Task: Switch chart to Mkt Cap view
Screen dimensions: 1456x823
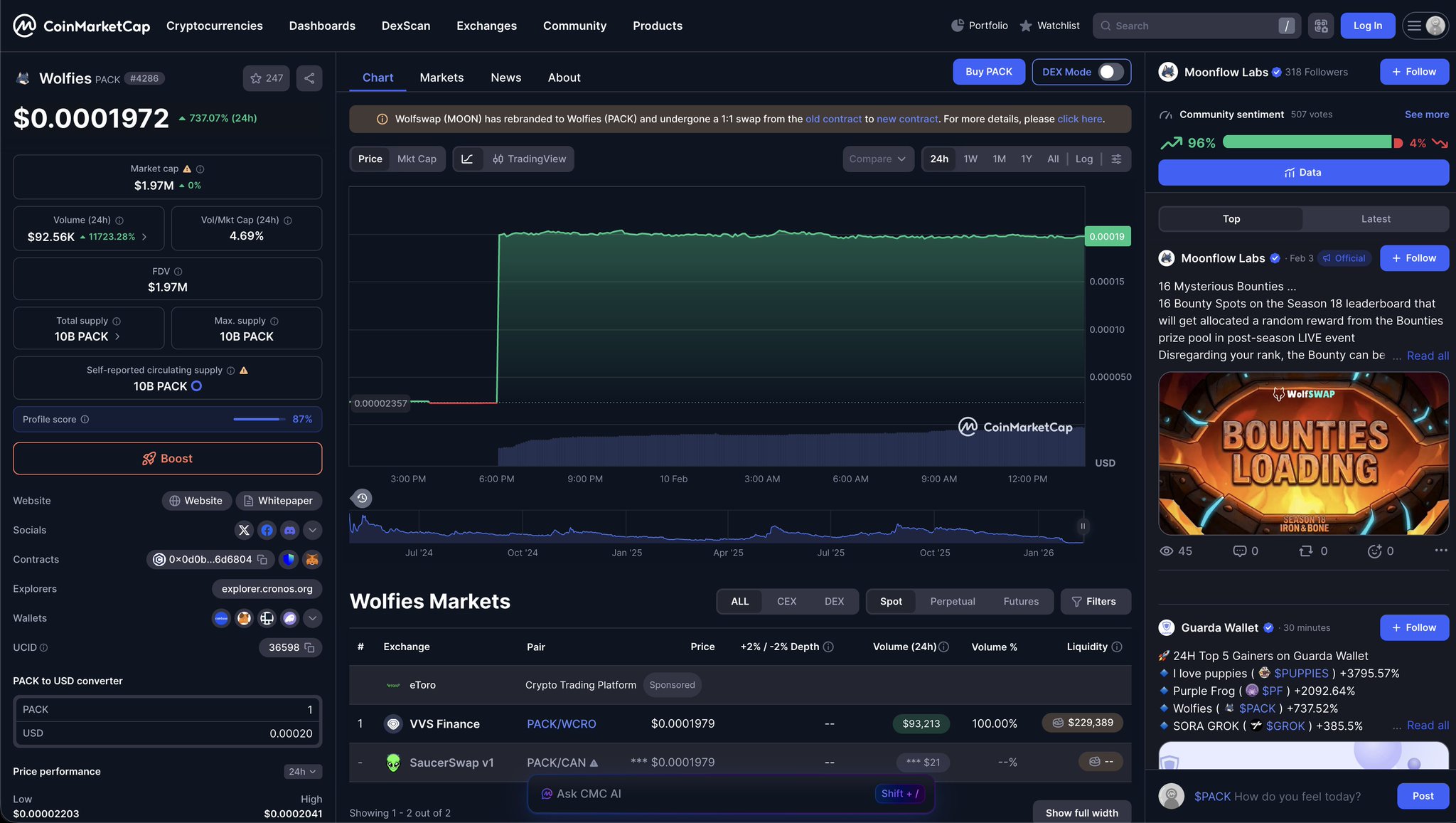Action: 417,159
